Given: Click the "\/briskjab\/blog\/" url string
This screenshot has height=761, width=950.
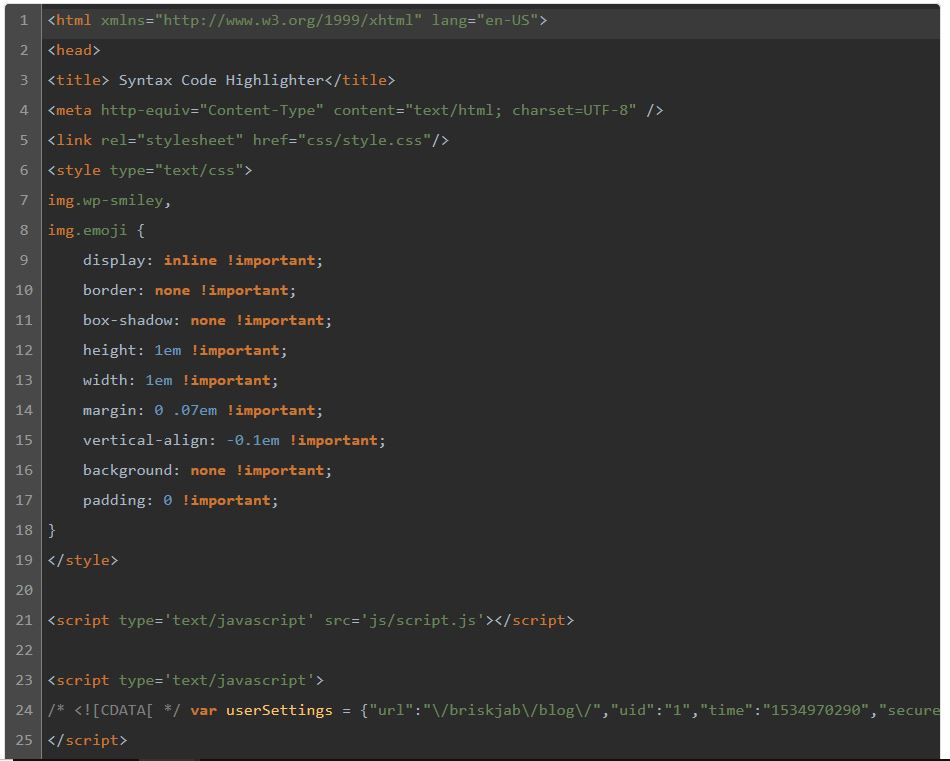Looking at the screenshot, I should (x=511, y=710).
